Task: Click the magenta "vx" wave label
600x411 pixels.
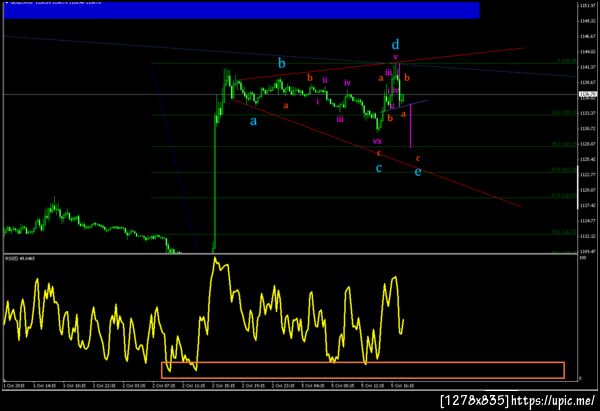Action: pos(377,141)
